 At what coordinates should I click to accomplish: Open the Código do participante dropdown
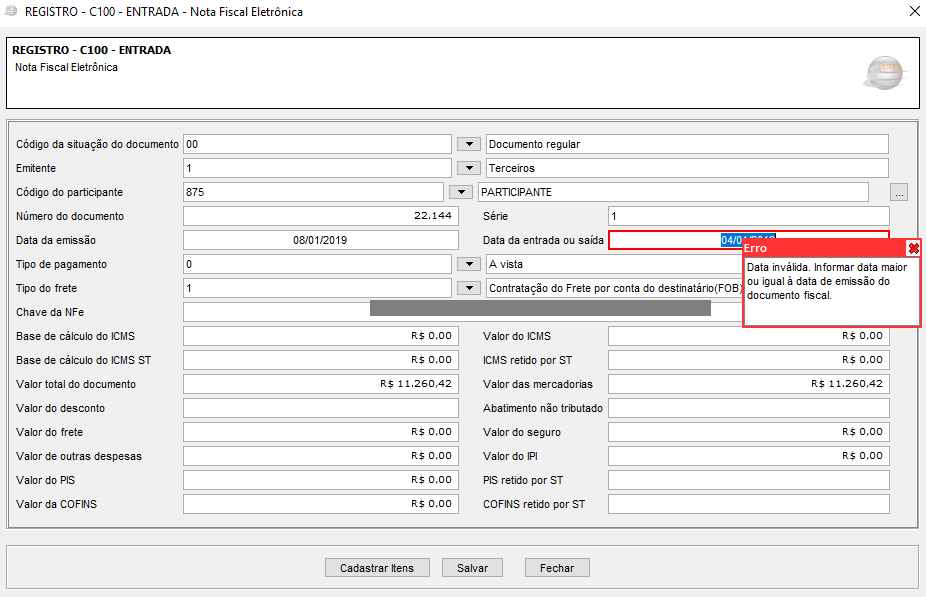460,192
